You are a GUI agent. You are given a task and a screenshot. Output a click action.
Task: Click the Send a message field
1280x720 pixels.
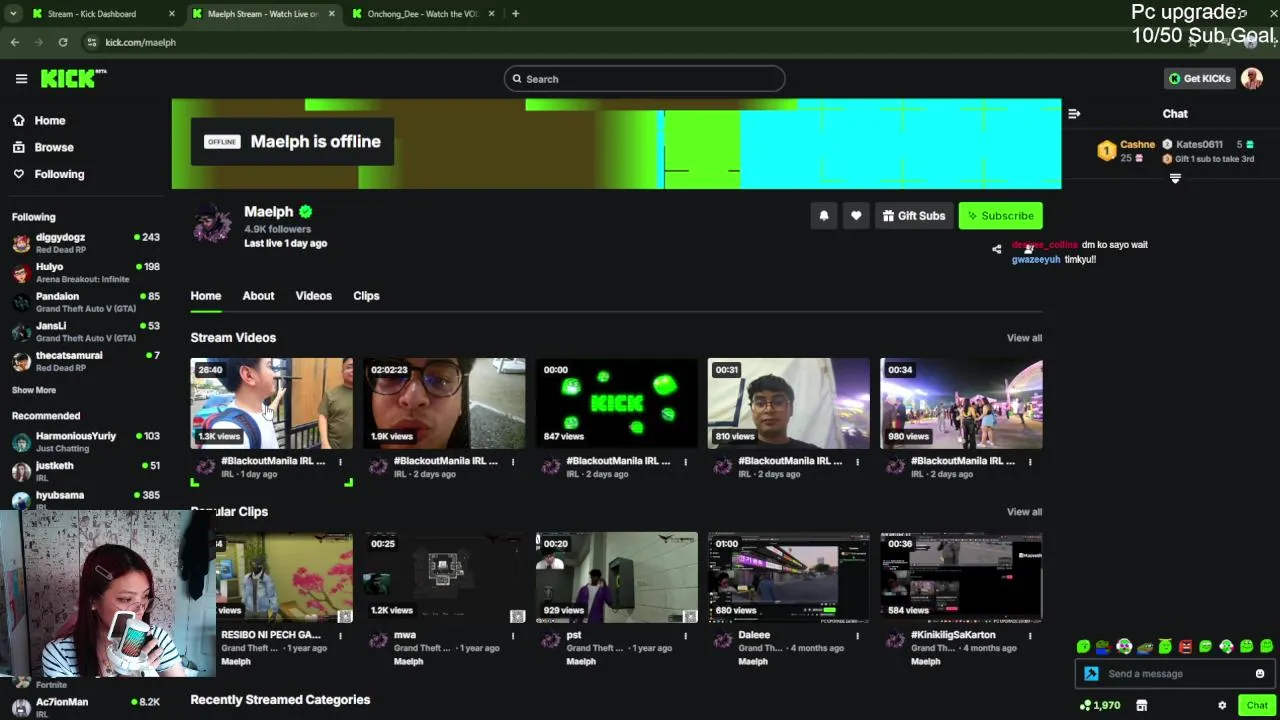[1176, 674]
